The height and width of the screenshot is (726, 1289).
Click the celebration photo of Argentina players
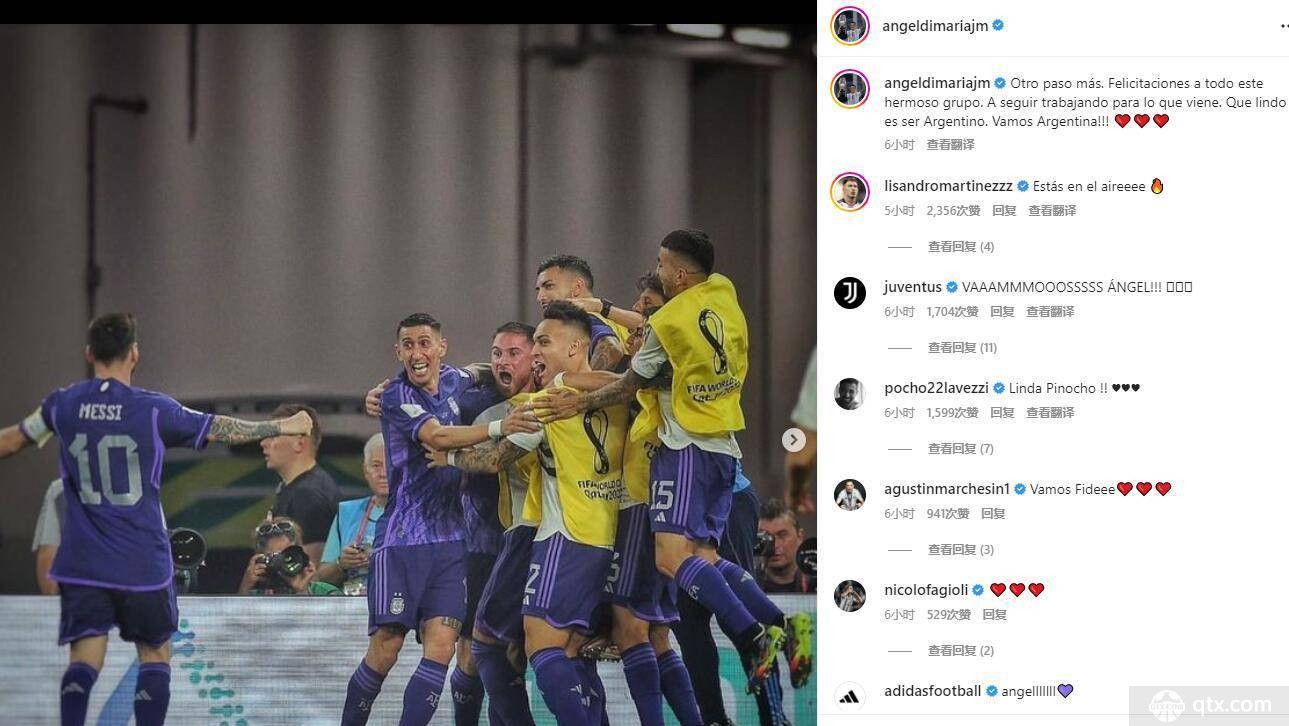(408, 375)
